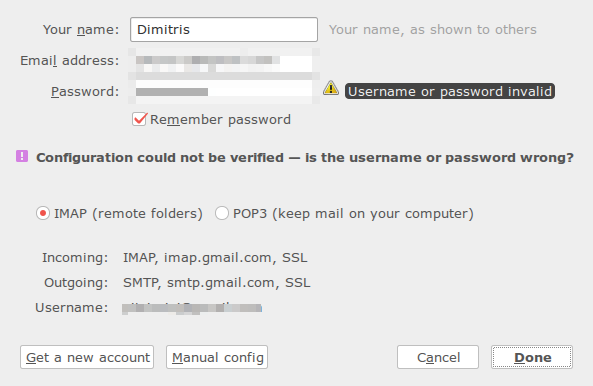The image size is (593, 386).
Task: Uncheck the Remember password checkbox
Action: [x=139, y=119]
